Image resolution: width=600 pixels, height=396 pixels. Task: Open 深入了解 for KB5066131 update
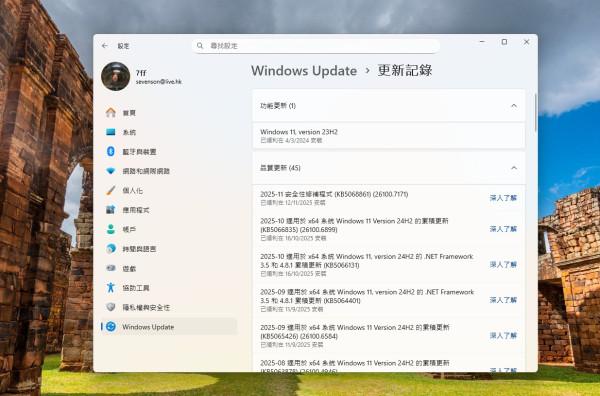[x=503, y=264]
